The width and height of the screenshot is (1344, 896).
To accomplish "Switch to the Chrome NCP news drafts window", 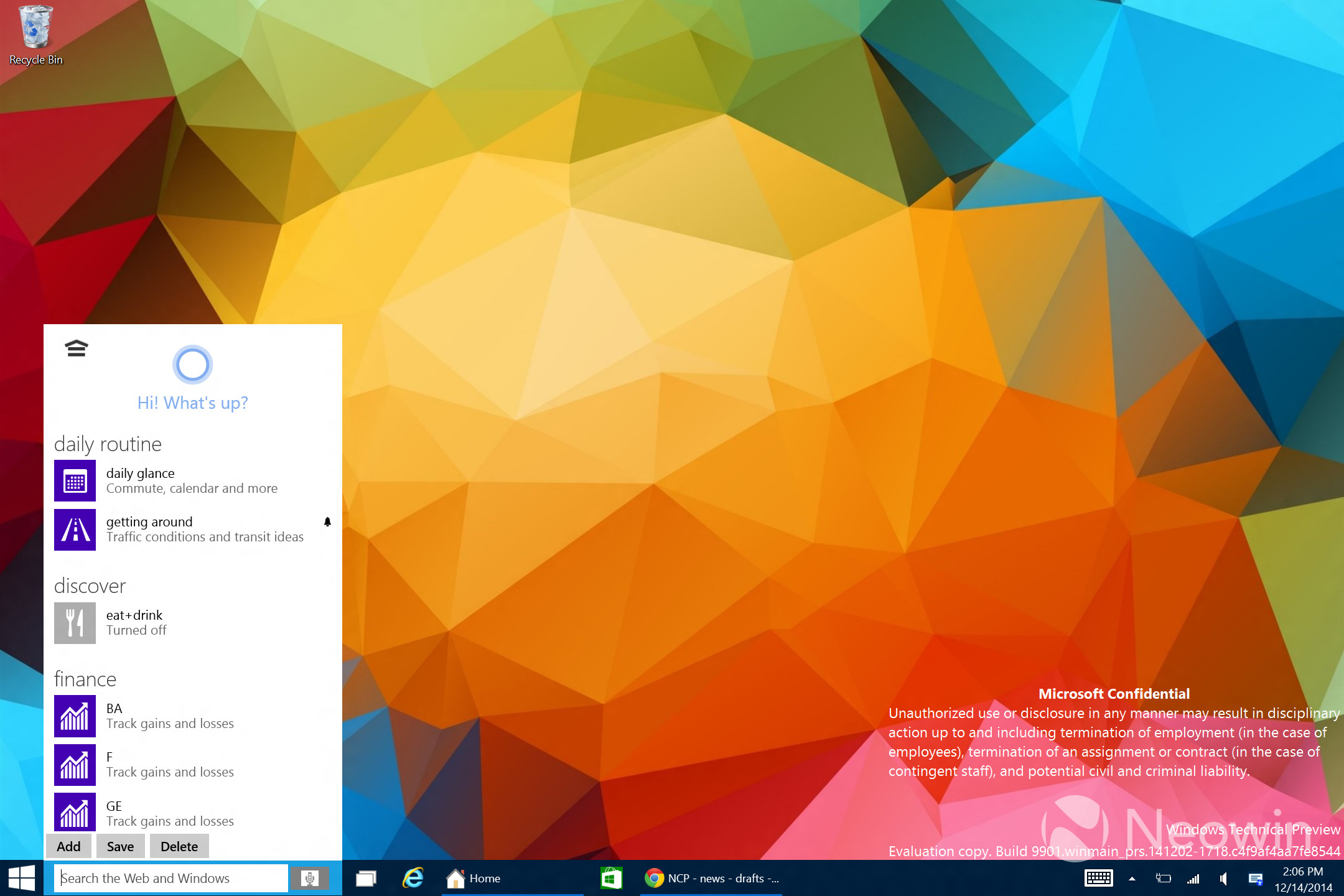I will (x=711, y=878).
